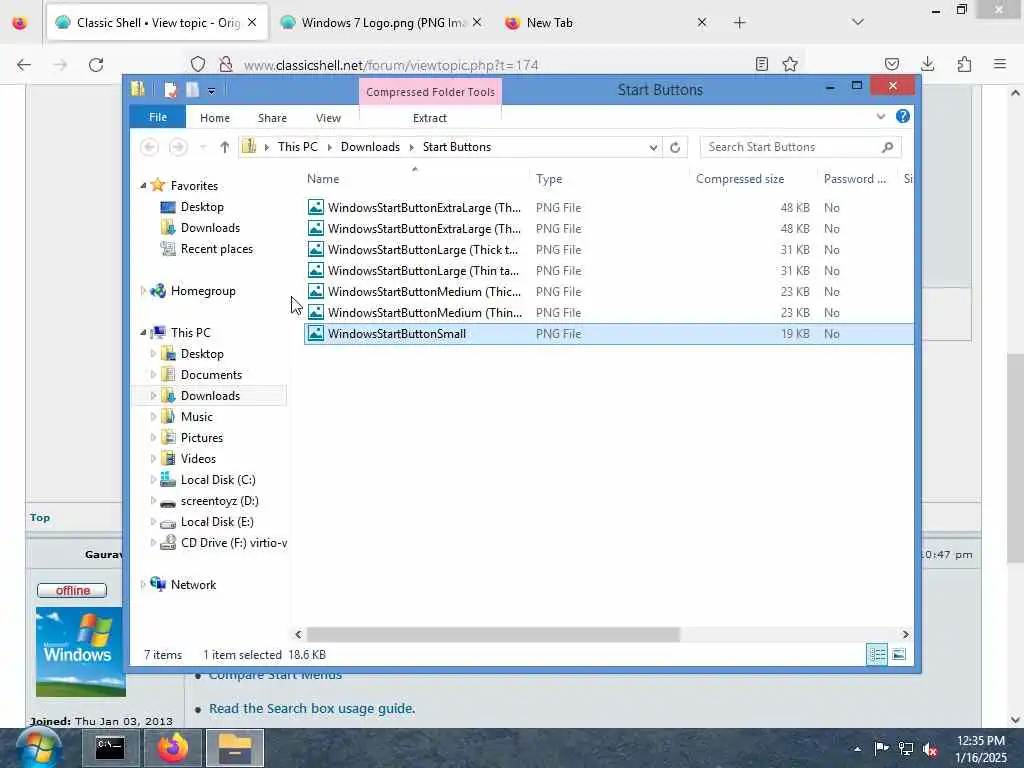Collapse the This PC tree node

[x=144, y=332]
